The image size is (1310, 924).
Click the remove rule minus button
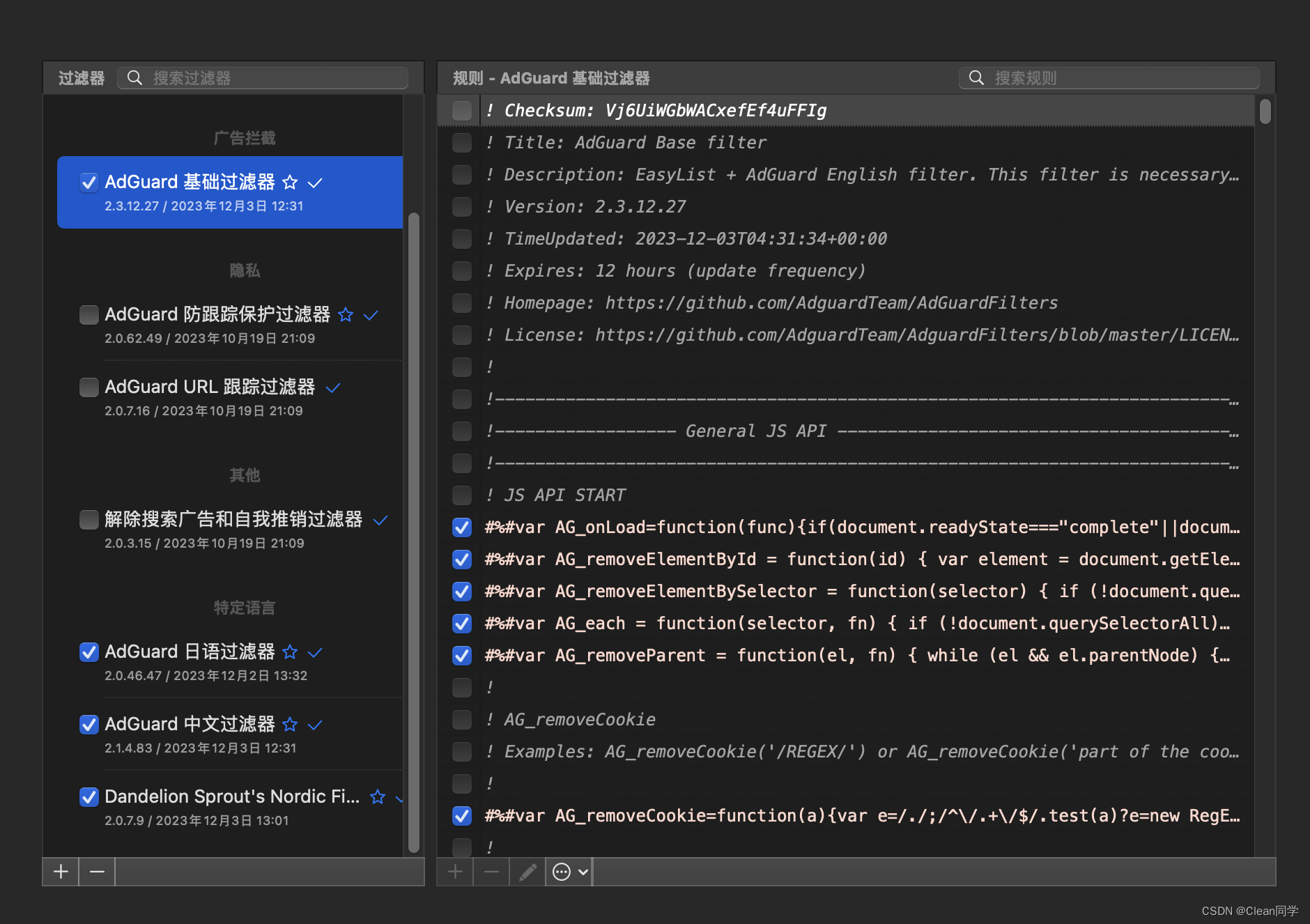[492, 872]
